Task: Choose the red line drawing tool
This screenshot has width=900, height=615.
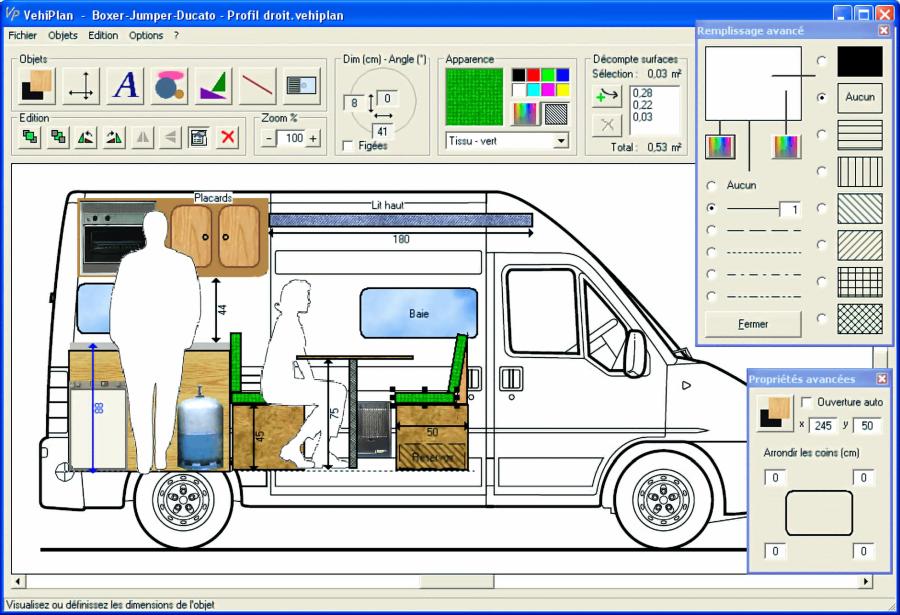Action: (x=257, y=86)
